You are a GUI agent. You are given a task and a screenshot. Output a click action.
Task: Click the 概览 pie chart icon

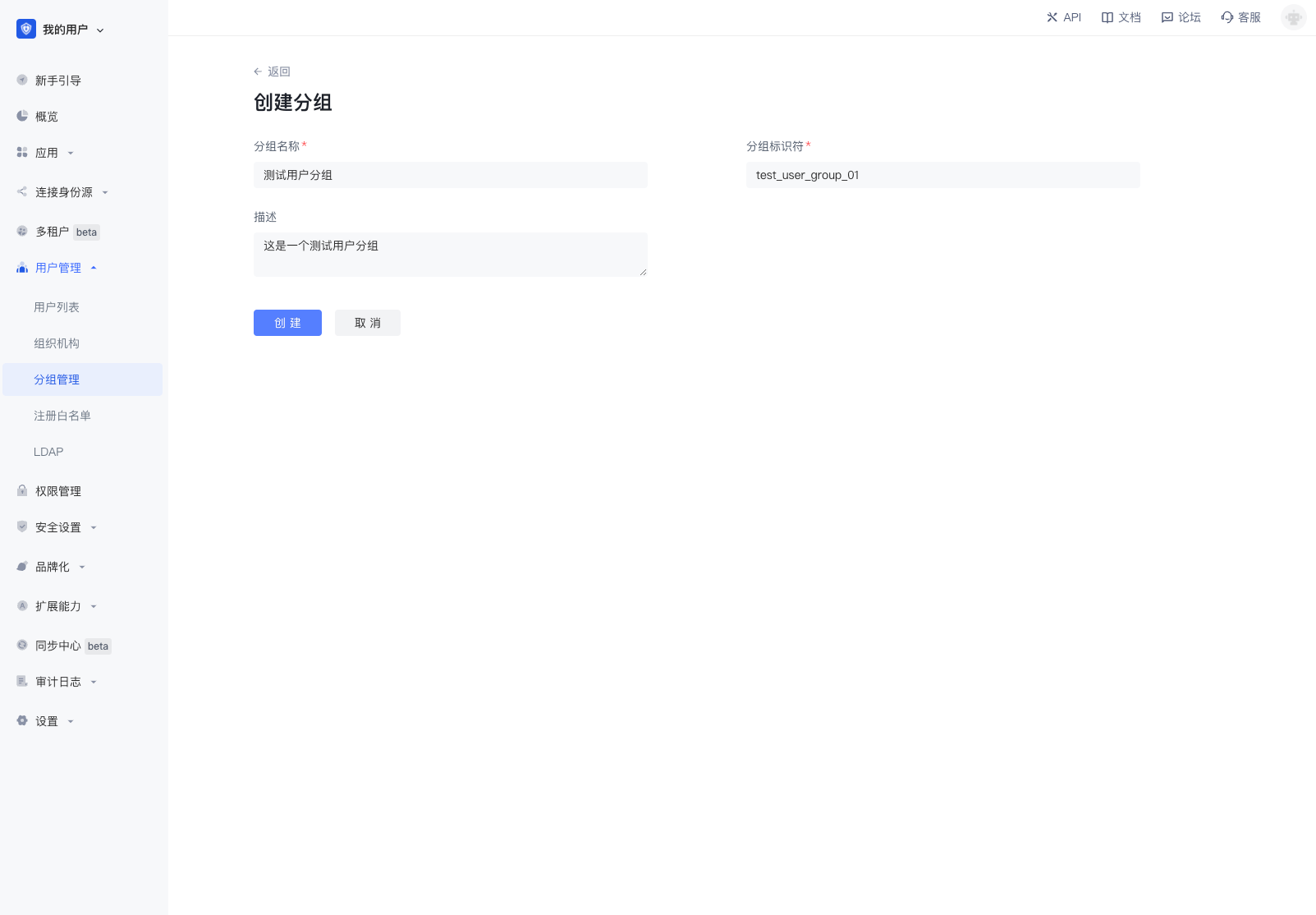(22, 117)
